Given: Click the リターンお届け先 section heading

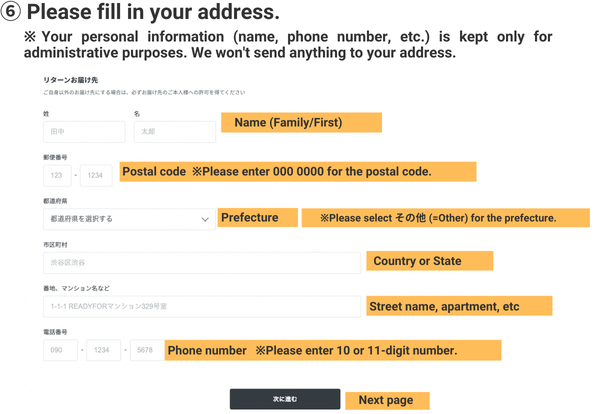Looking at the screenshot, I should [70, 78].
